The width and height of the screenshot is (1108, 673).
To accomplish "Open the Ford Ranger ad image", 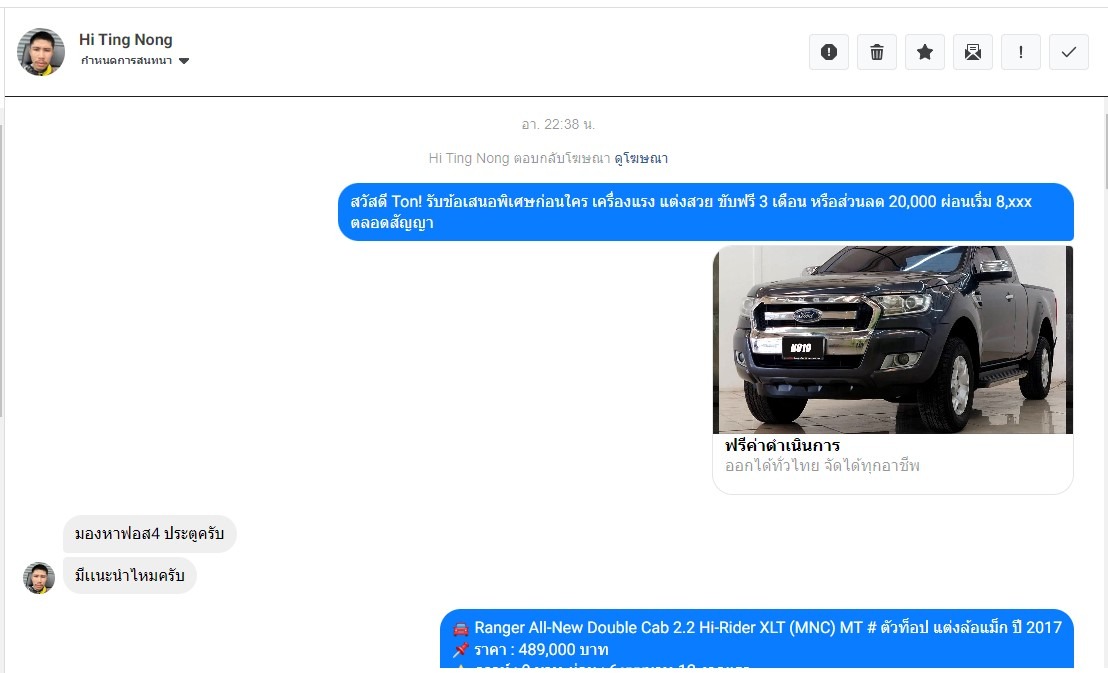I will (892, 339).
